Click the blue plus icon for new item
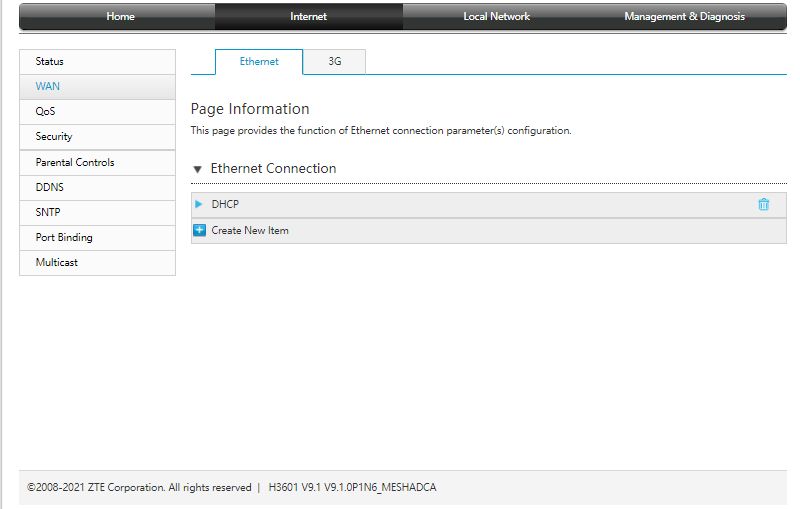 pos(199,231)
